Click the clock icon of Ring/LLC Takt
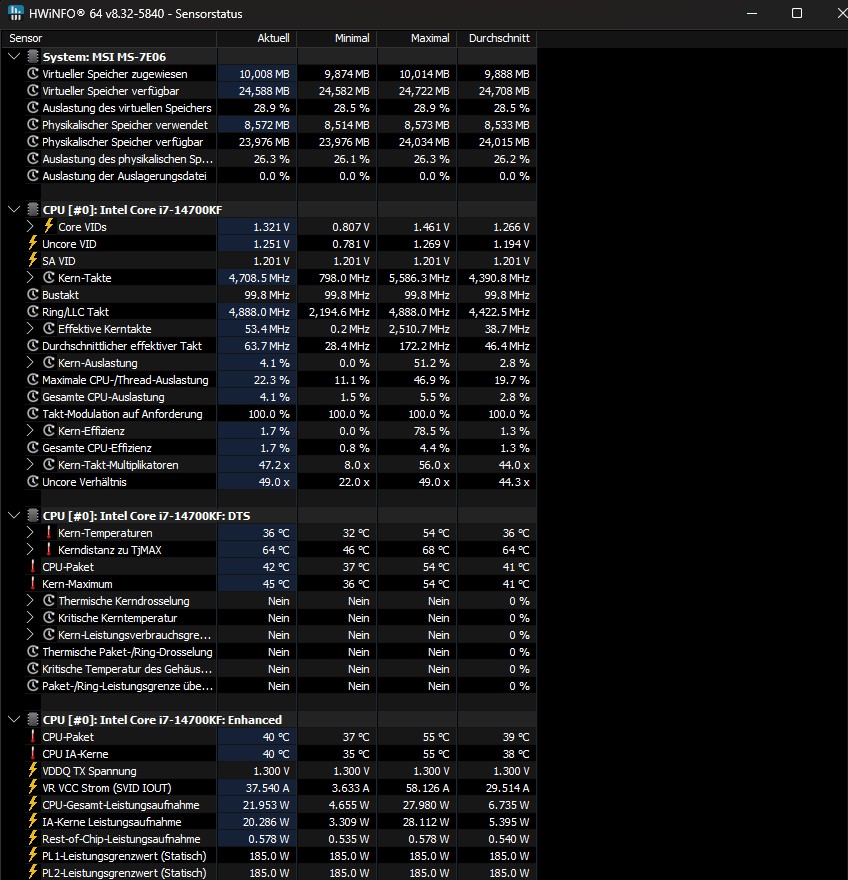Screen dimensions: 848x880 tap(33, 311)
